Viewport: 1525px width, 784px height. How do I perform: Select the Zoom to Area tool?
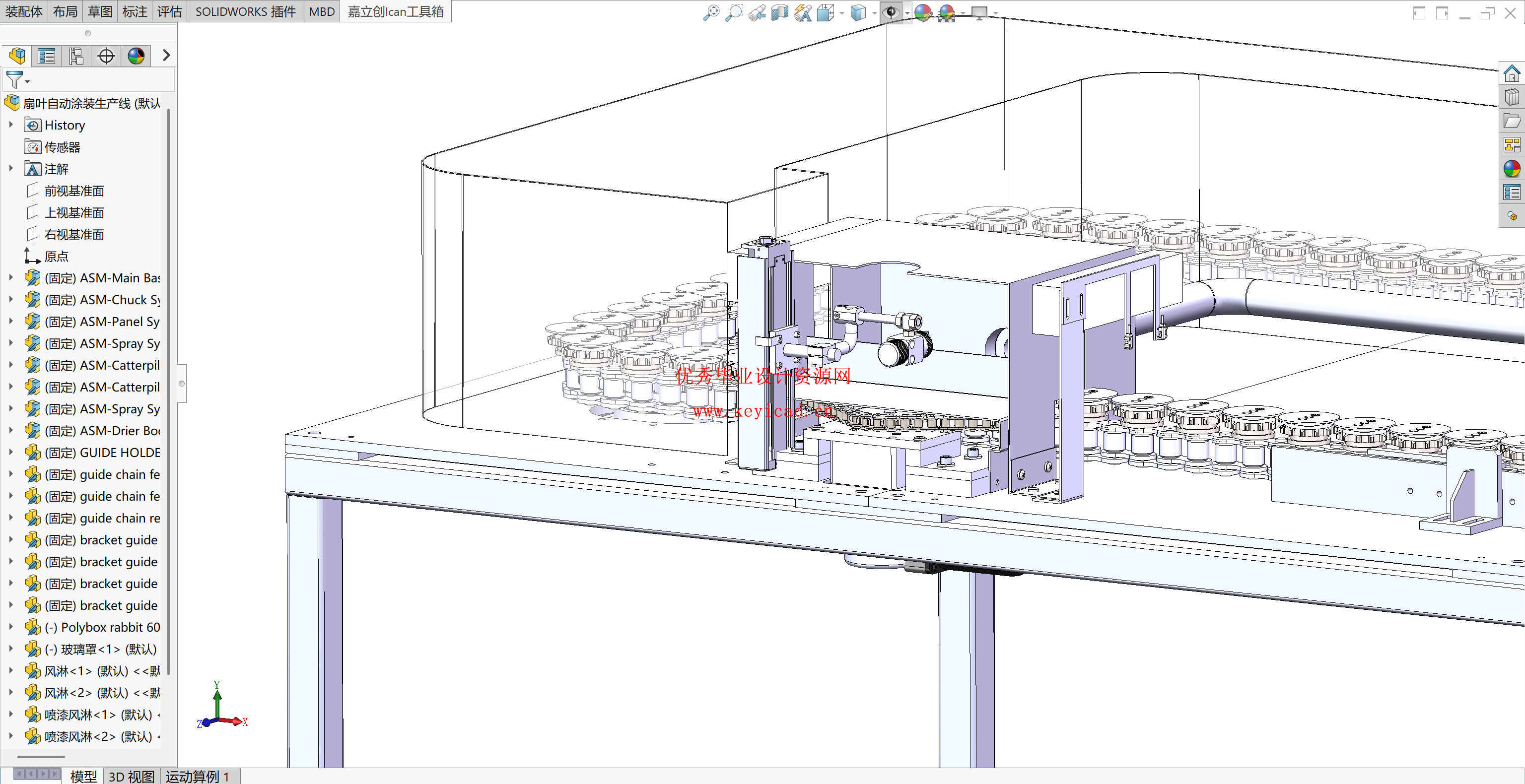pos(734,12)
